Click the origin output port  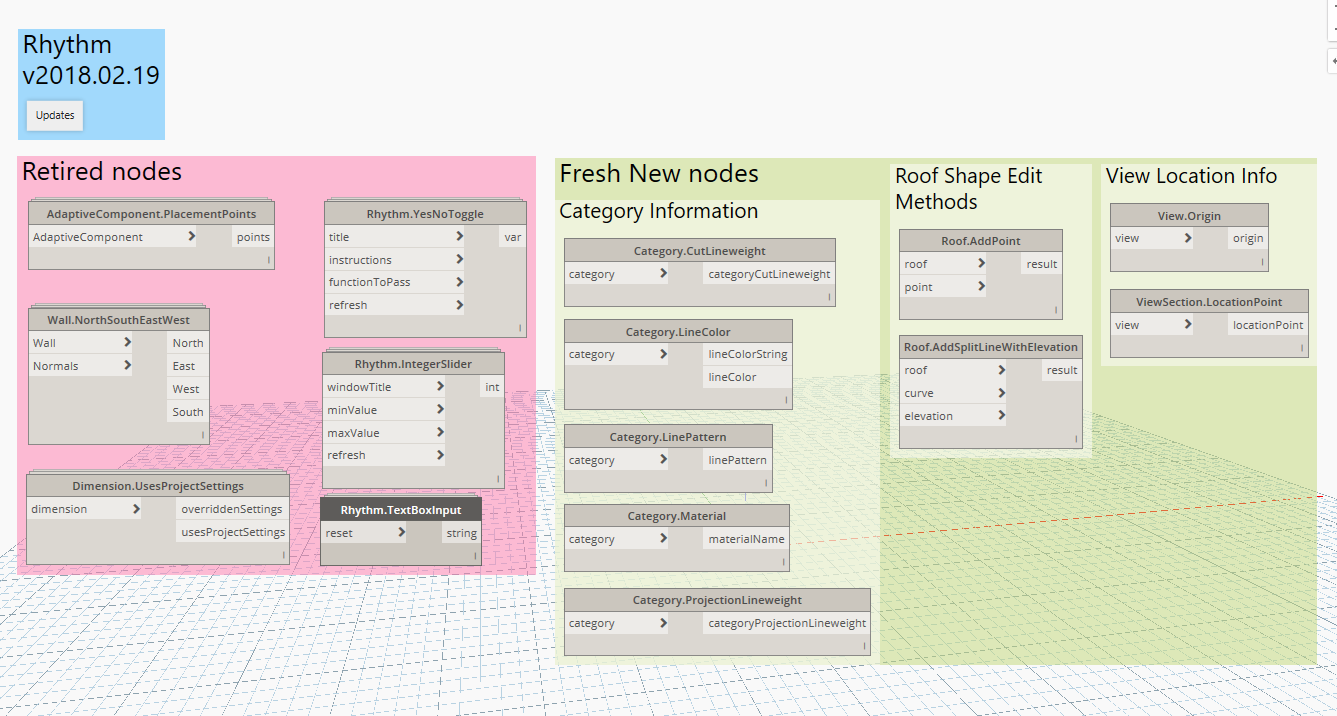point(1248,238)
